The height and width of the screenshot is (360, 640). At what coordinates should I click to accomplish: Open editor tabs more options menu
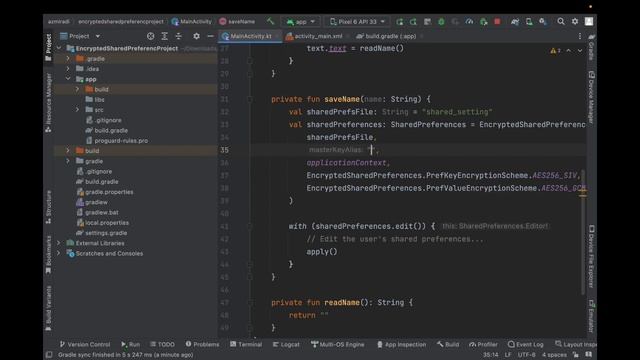[x=580, y=36]
